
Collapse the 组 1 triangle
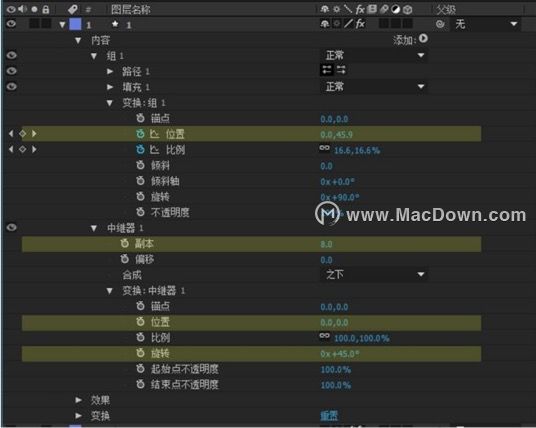pos(94,56)
